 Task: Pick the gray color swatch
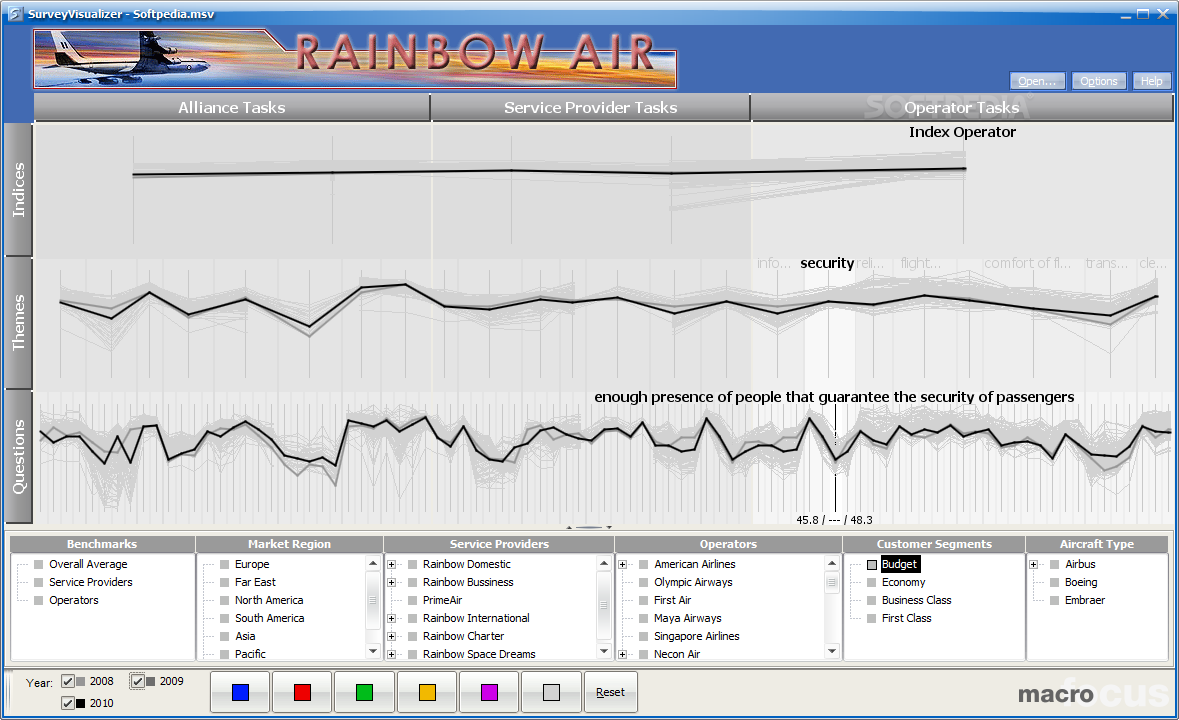(551, 692)
